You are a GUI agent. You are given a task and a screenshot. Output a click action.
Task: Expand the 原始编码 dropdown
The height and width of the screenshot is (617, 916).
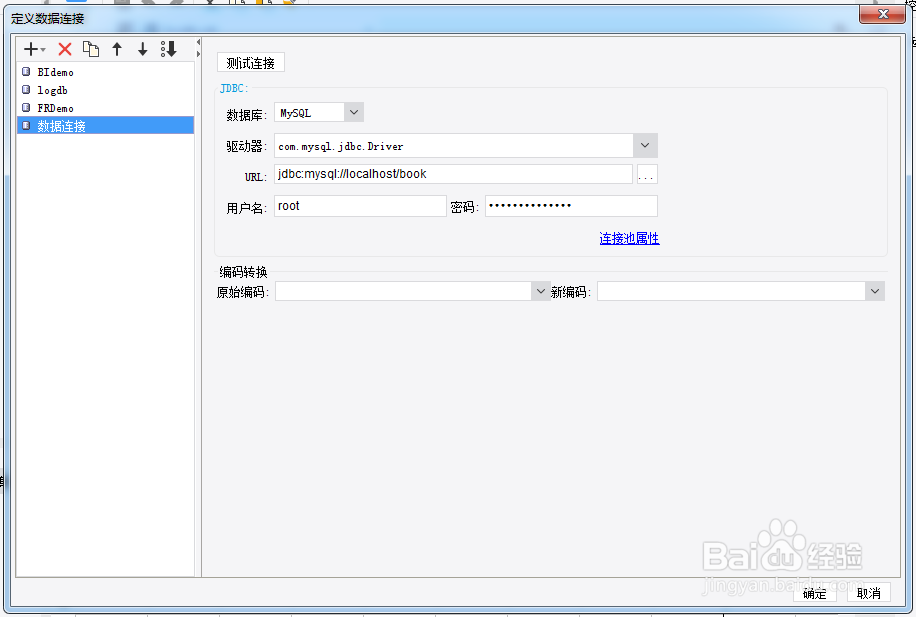point(540,291)
